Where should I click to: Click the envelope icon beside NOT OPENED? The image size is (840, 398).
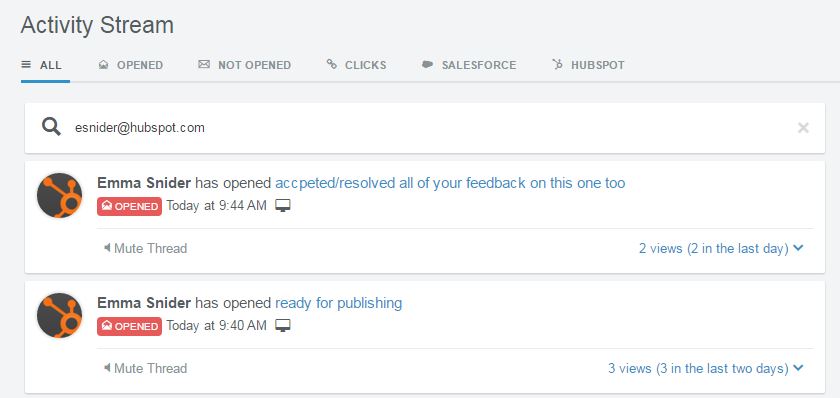point(204,64)
